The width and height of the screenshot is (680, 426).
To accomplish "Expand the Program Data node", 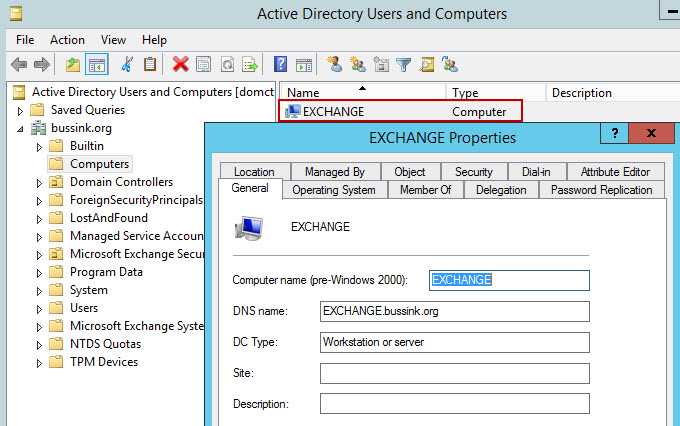I will pyautogui.click(x=39, y=273).
